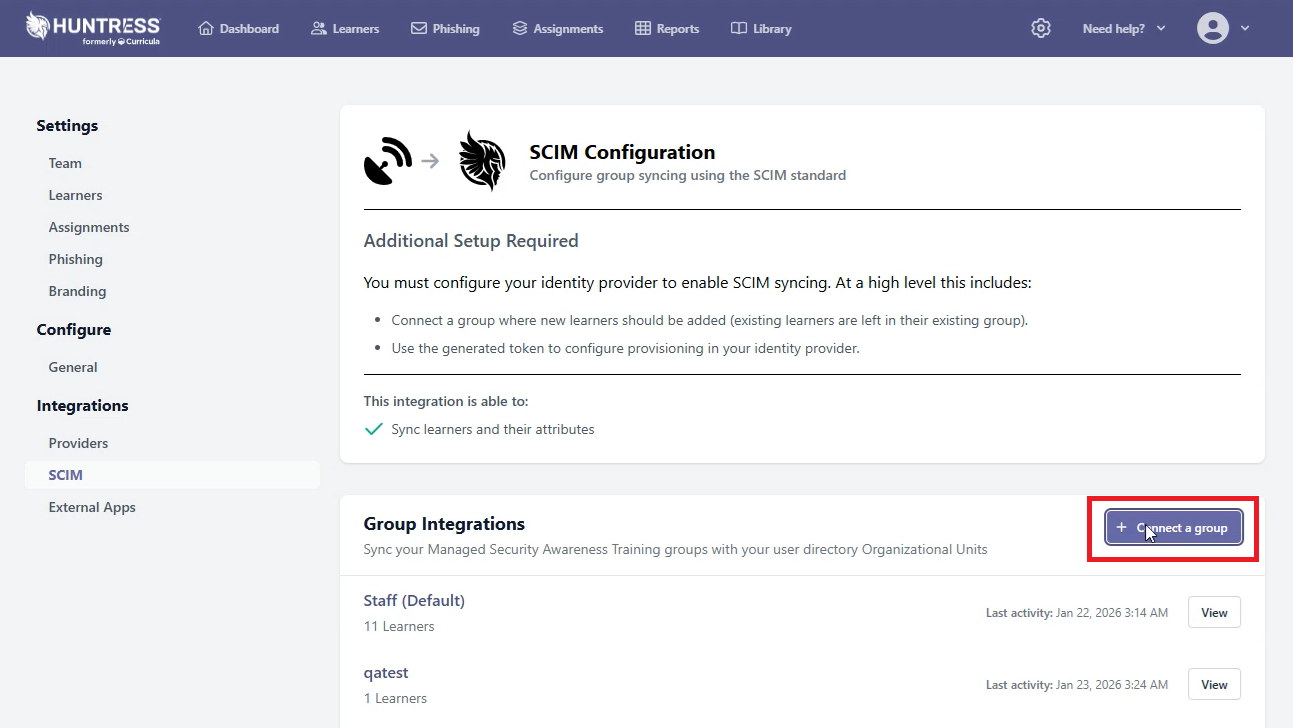Click the Connect a group button
Screen dimensions: 1293x728
[x=1173, y=527]
